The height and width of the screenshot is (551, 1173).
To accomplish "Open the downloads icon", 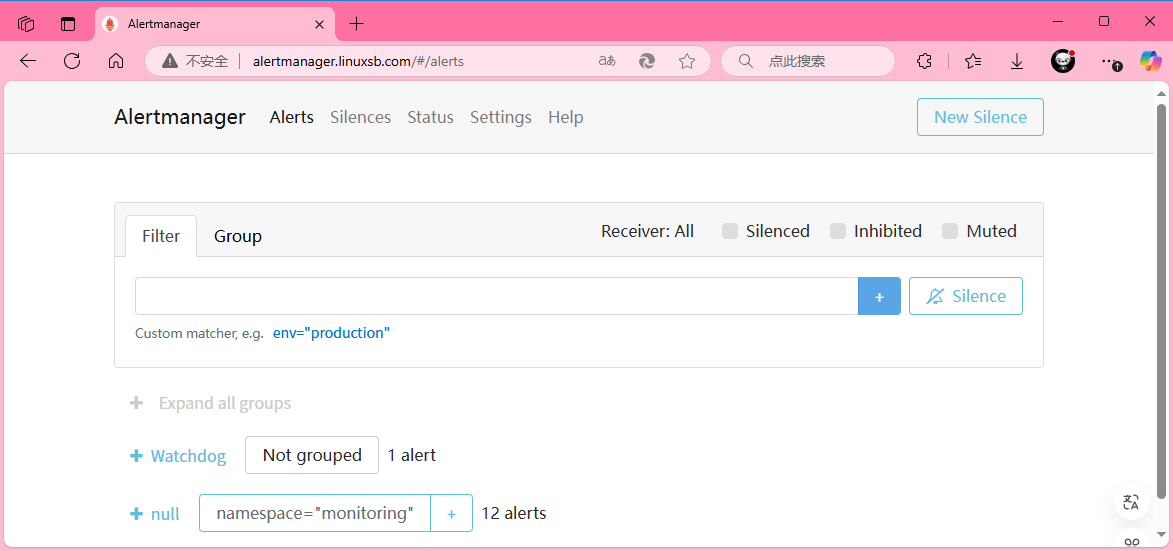I will (x=1017, y=61).
